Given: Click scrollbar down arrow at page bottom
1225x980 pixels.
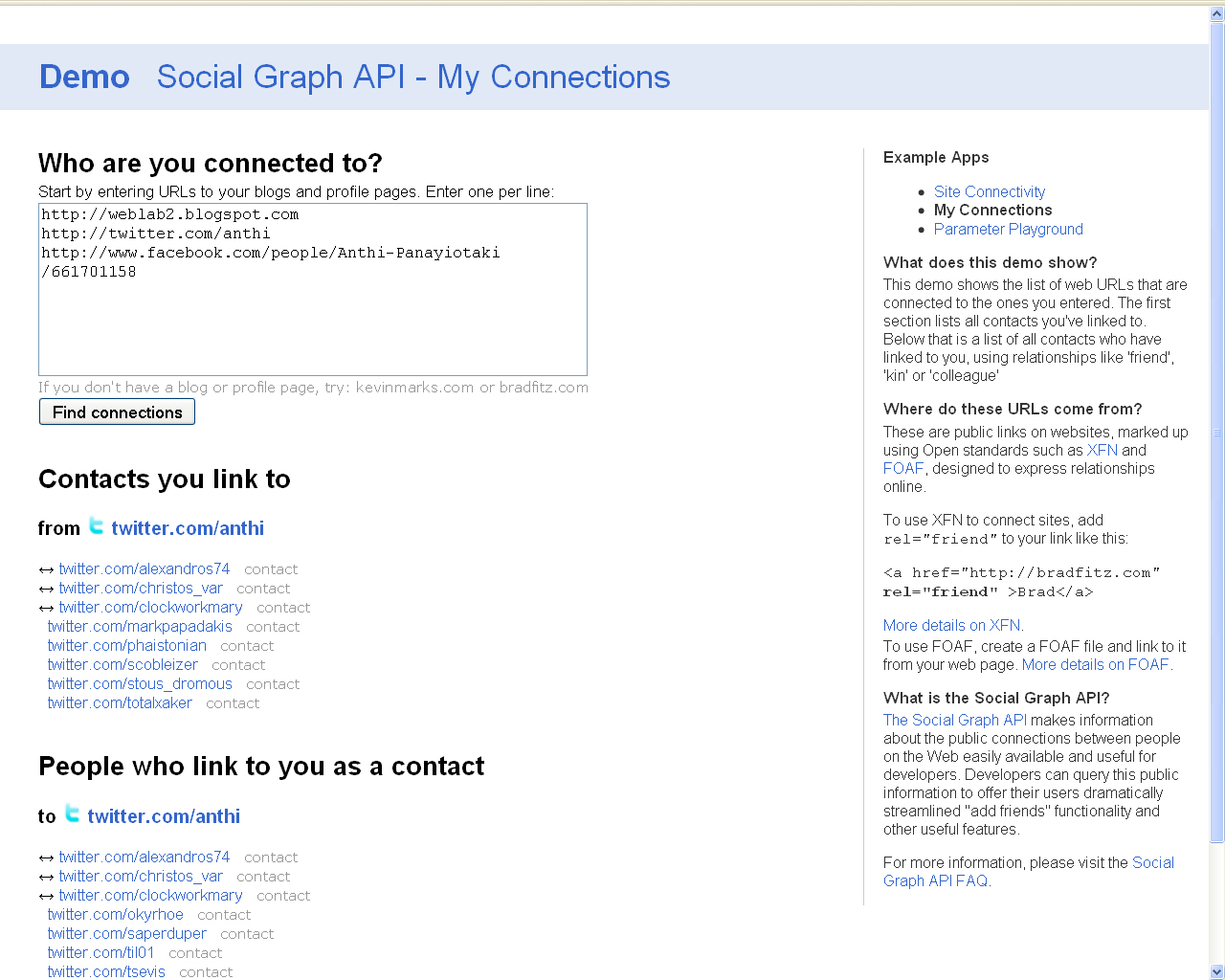Looking at the screenshot, I should (x=1216, y=971).
